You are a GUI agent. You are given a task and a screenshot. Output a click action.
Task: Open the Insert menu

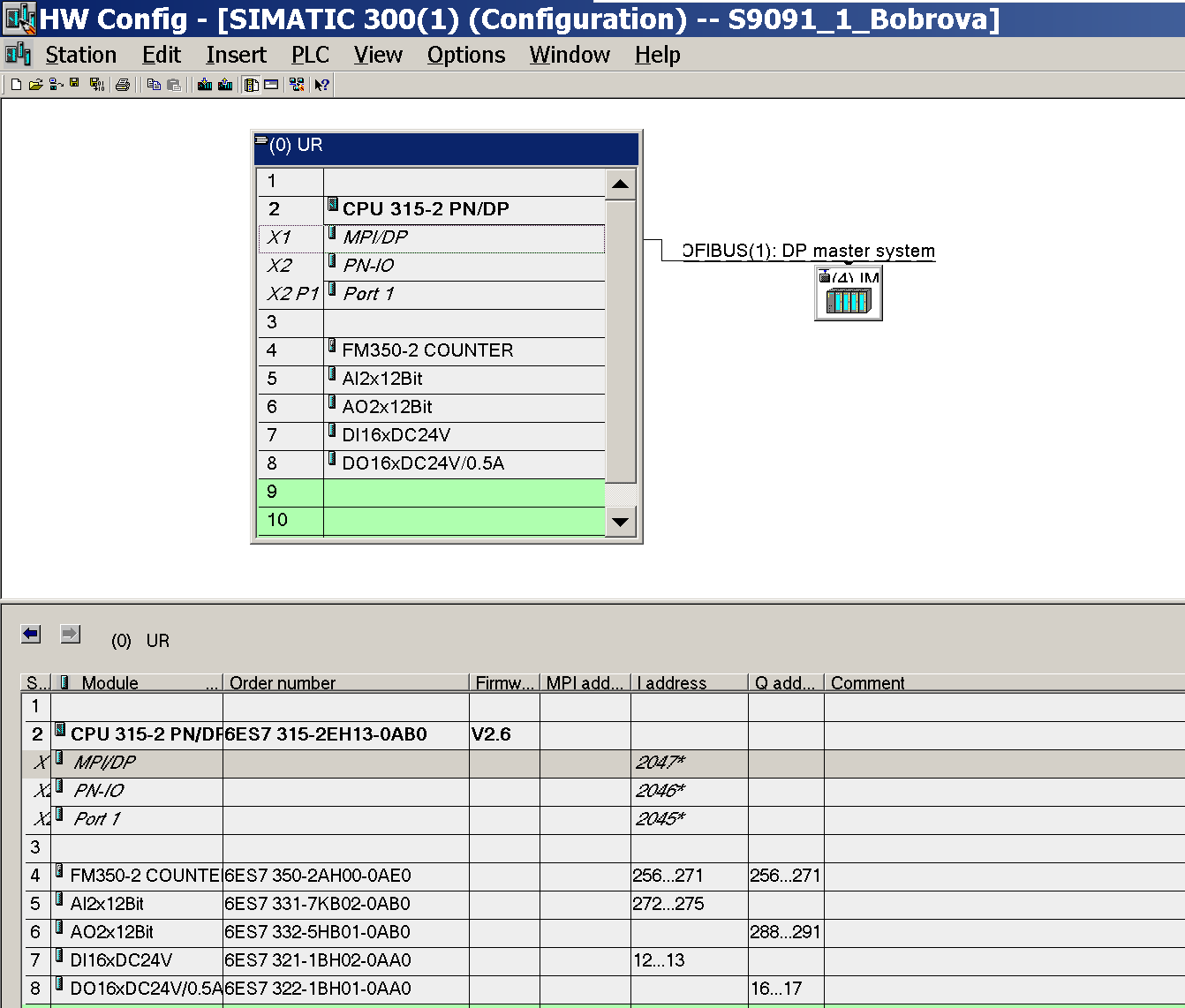tap(236, 55)
